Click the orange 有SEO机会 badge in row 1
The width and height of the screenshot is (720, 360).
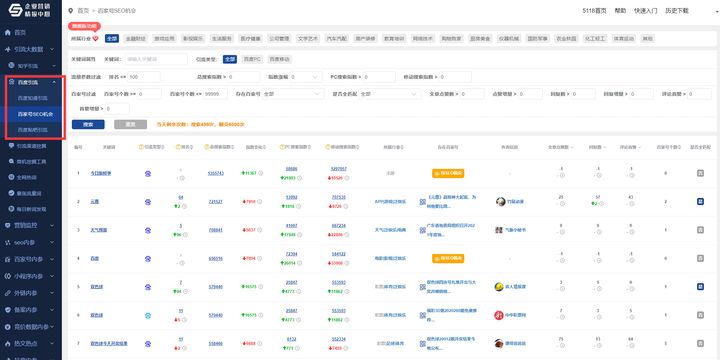click(448, 173)
